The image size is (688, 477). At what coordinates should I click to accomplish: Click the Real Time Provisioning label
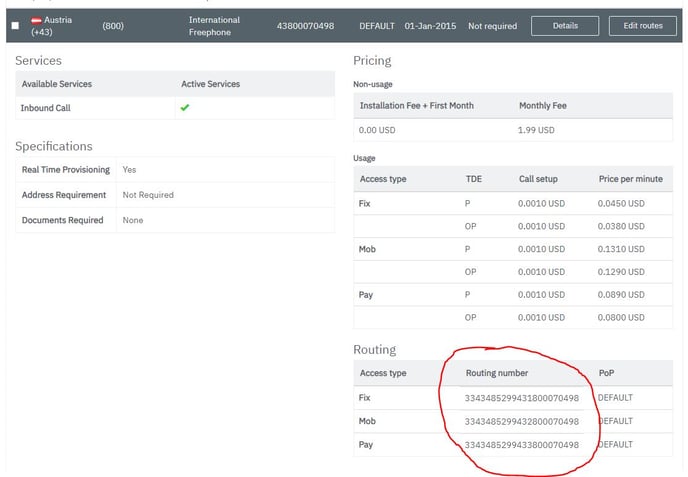(x=66, y=170)
